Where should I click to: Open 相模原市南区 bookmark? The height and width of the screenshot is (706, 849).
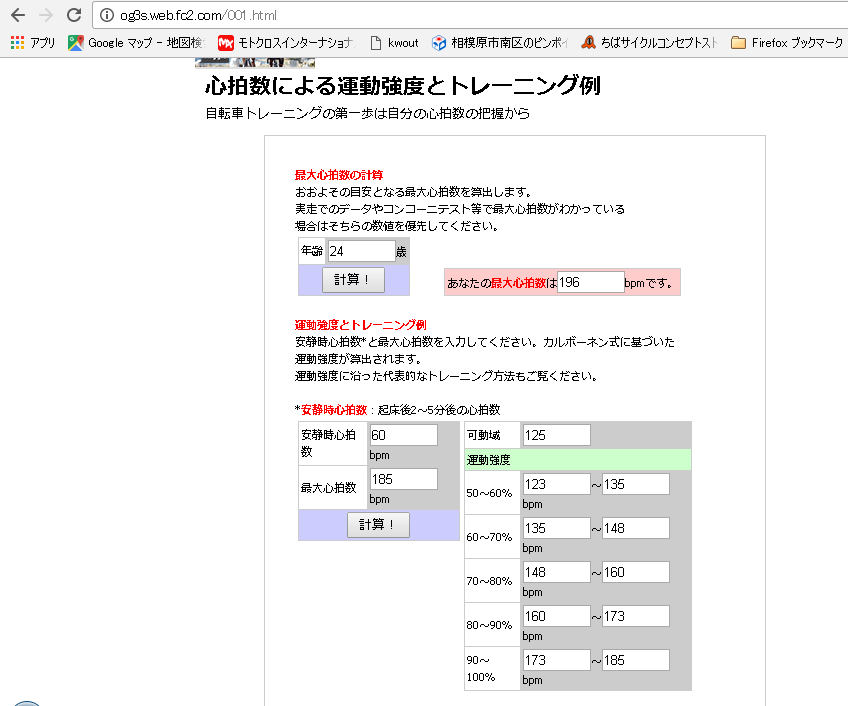[499, 43]
